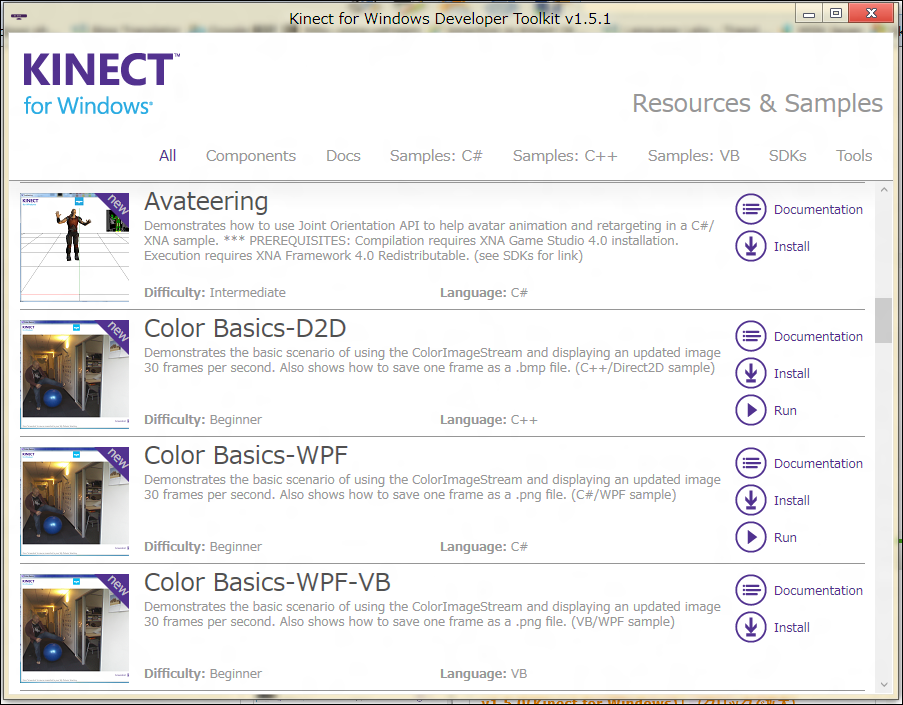Screen dimensions: 903x705
Task: Click the Install label for Color Basics-D2D
Action: click(x=792, y=373)
